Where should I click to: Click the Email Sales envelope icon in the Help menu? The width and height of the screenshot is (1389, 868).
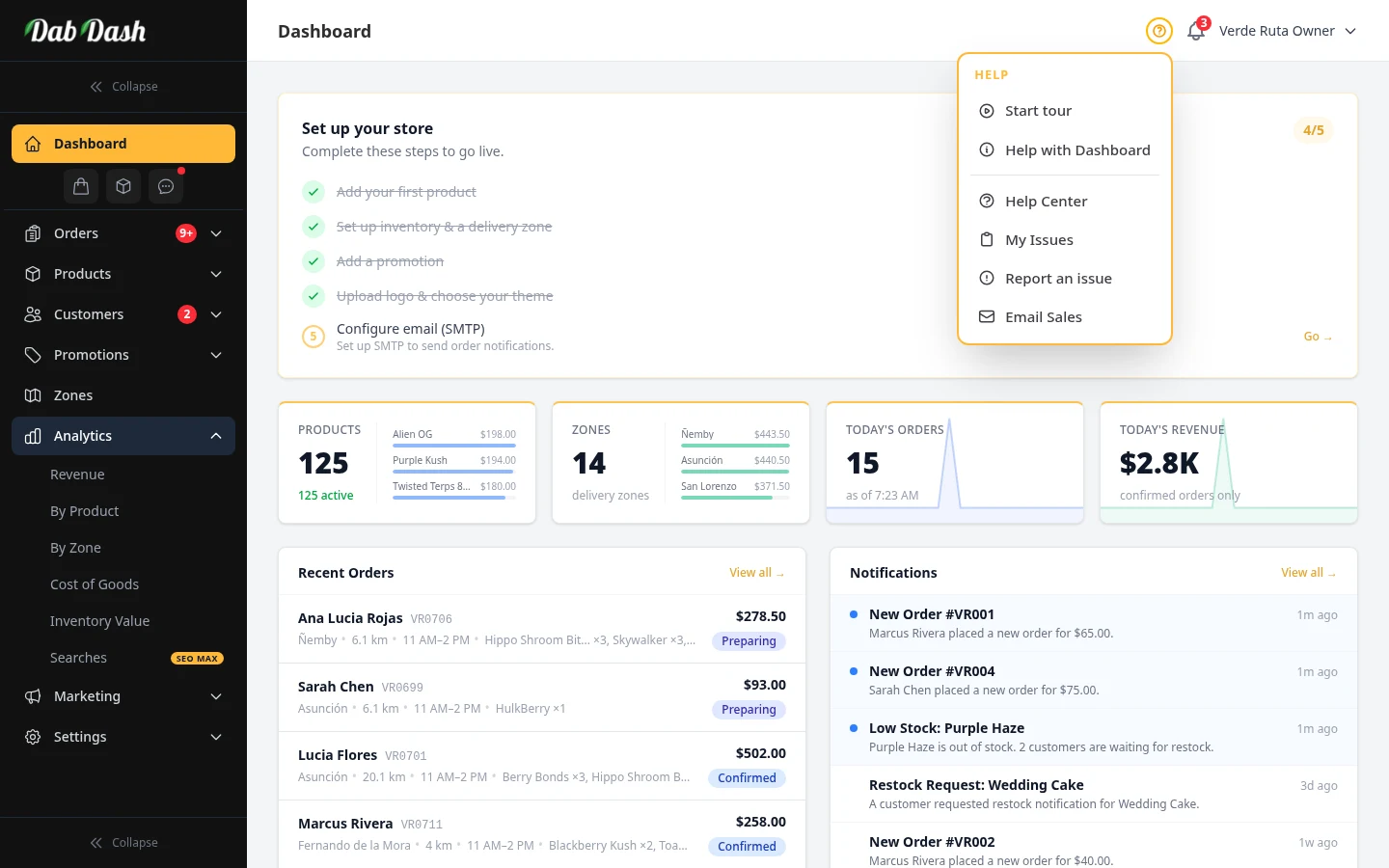coord(986,316)
